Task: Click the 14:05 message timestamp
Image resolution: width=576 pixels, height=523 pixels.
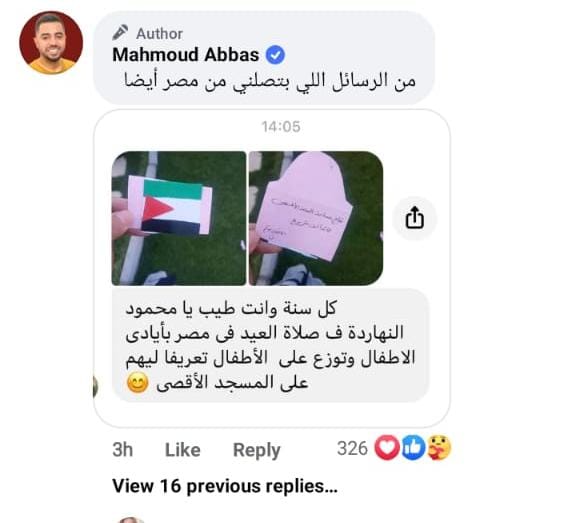Action: pos(281,127)
